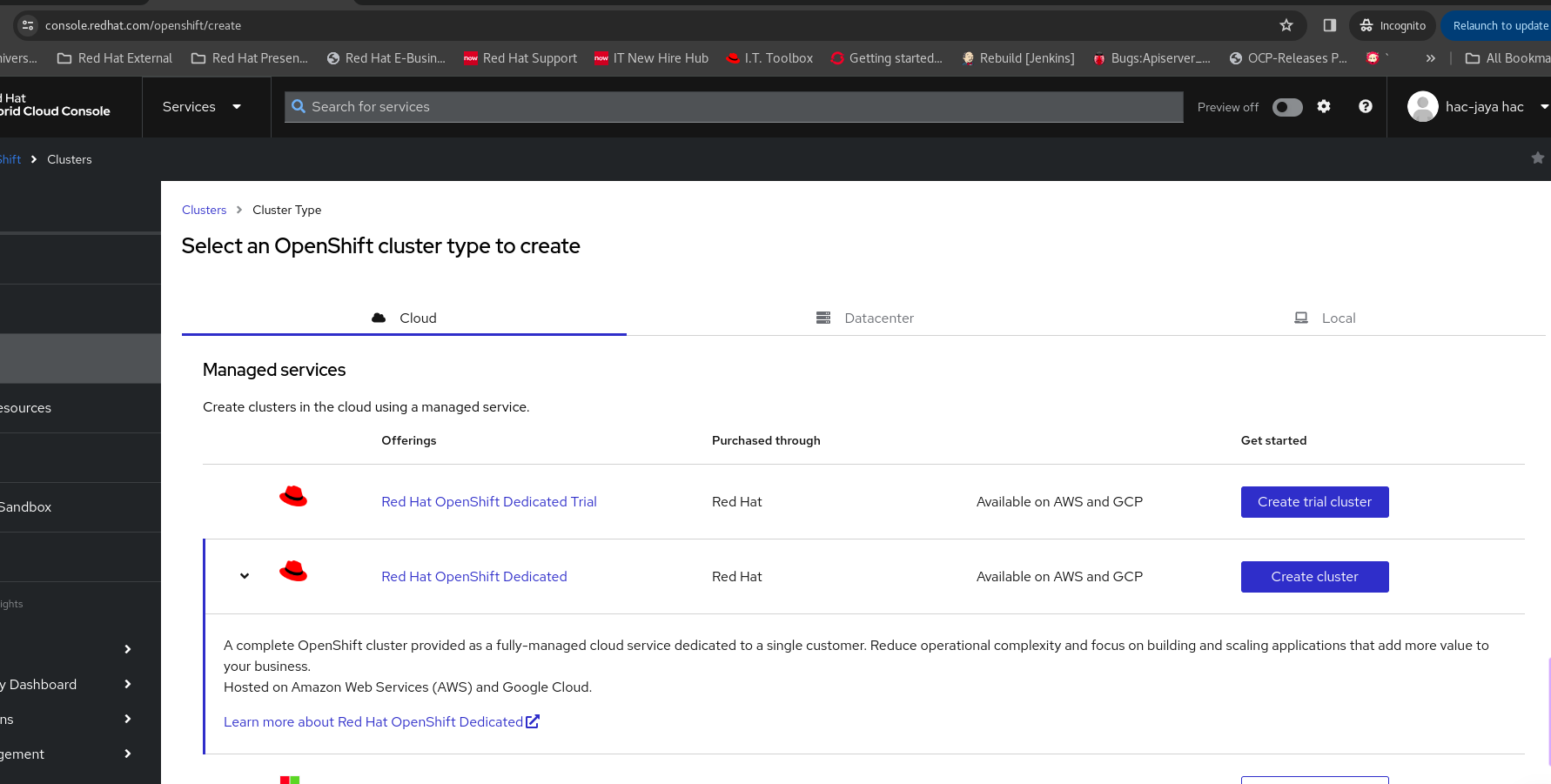Open the I.T. Toolbox bookmark
Screen dimensions: 1551x784
pyautogui.click(x=769, y=58)
